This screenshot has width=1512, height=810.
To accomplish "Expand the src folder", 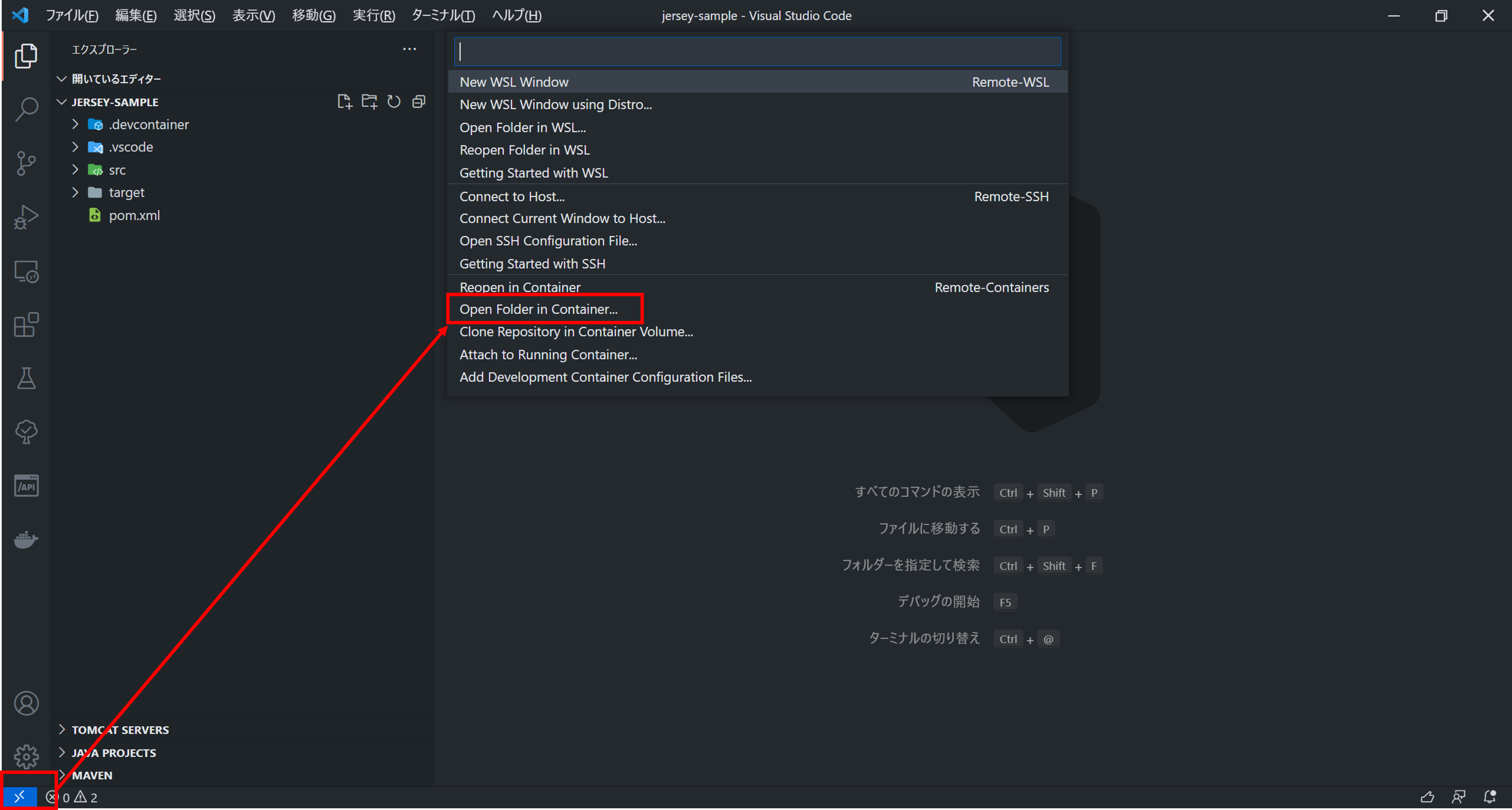I will pos(117,170).
